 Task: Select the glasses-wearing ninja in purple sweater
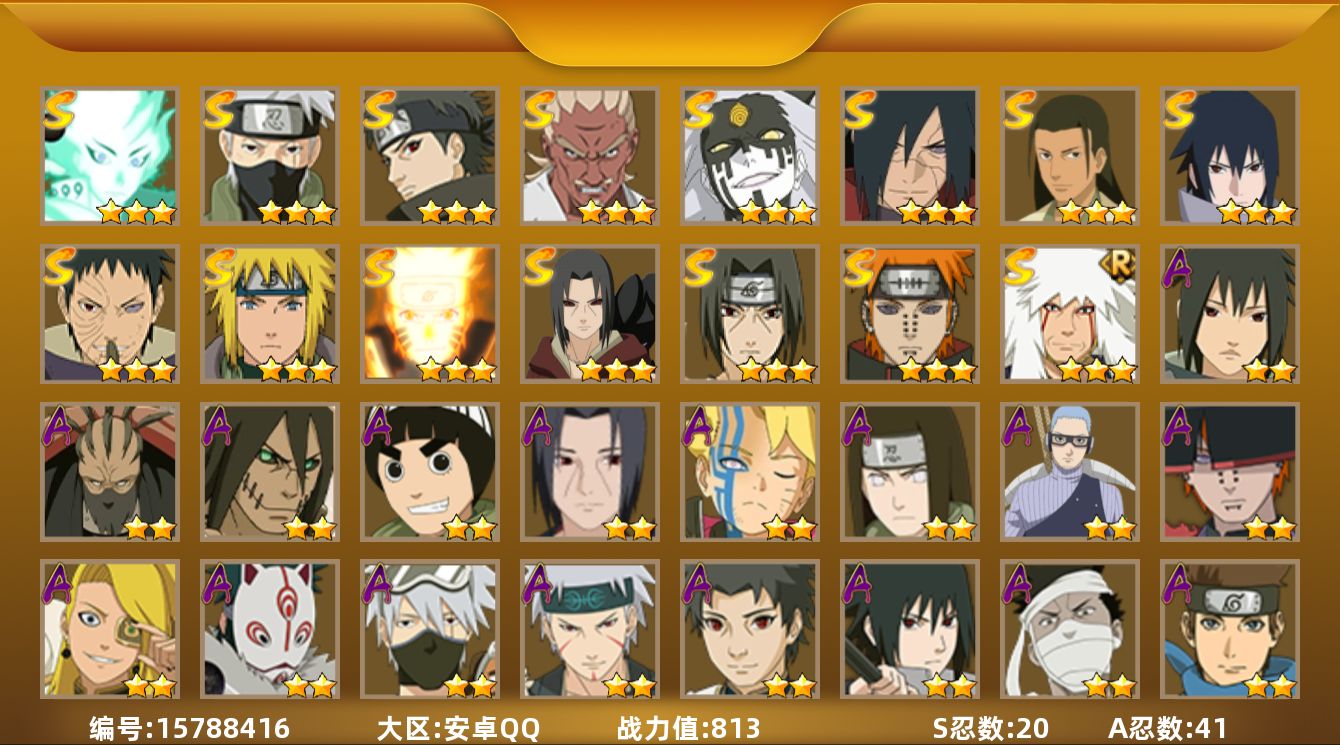1069,472
